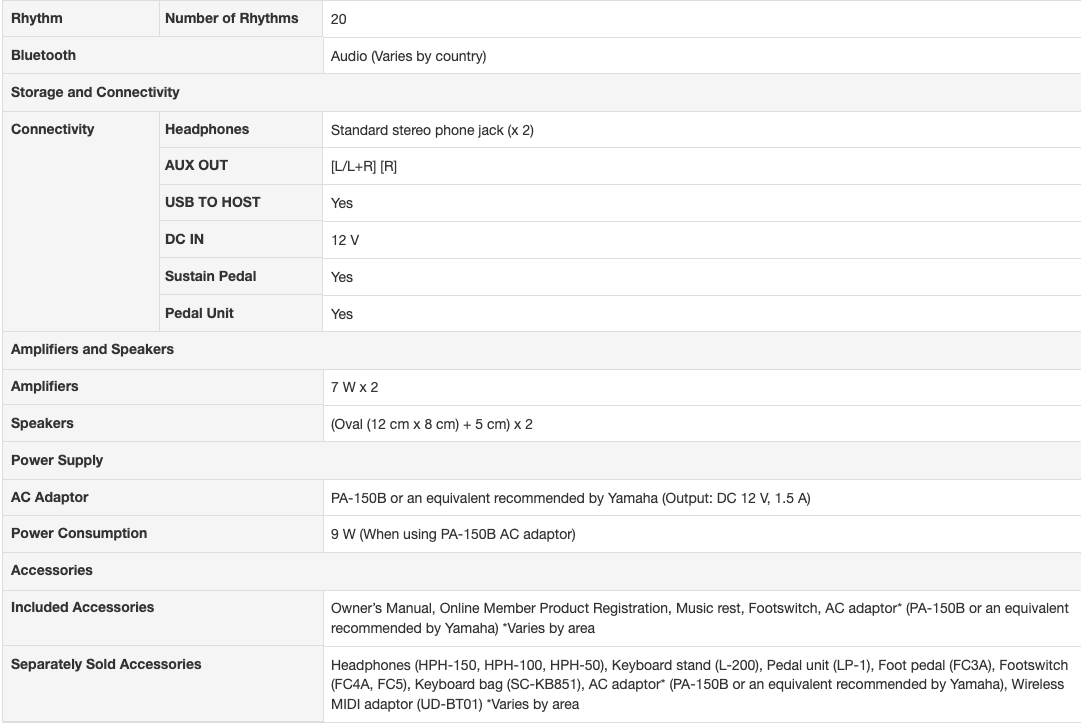Click the 'Storage and Connectivity' section heading
The height and width of the screenshot is (724, 1081).
pyautogui.click(x=95, y=92)
